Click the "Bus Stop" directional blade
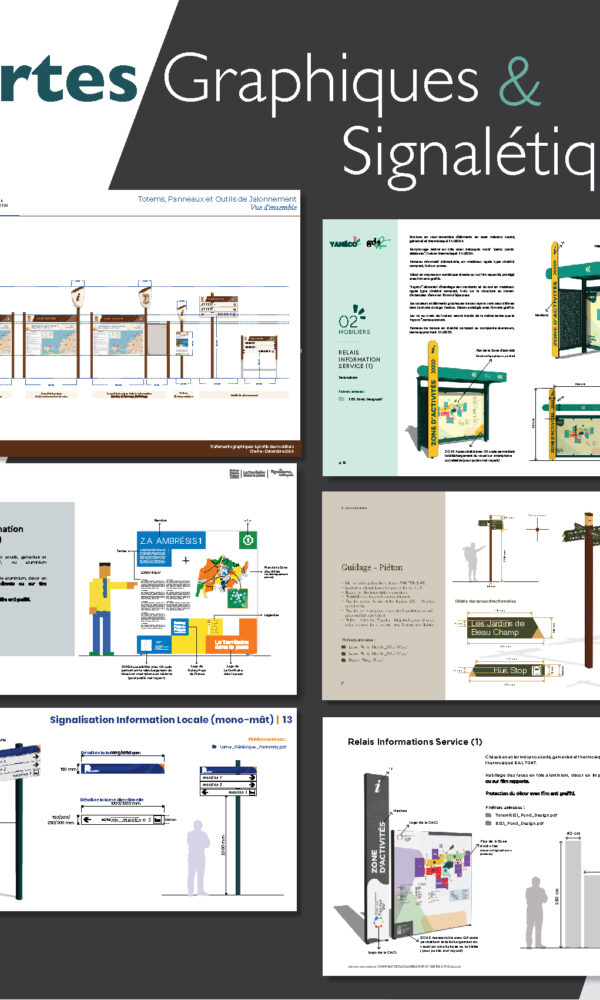This screenshot has height=1000, width=600. pos(507,670)
